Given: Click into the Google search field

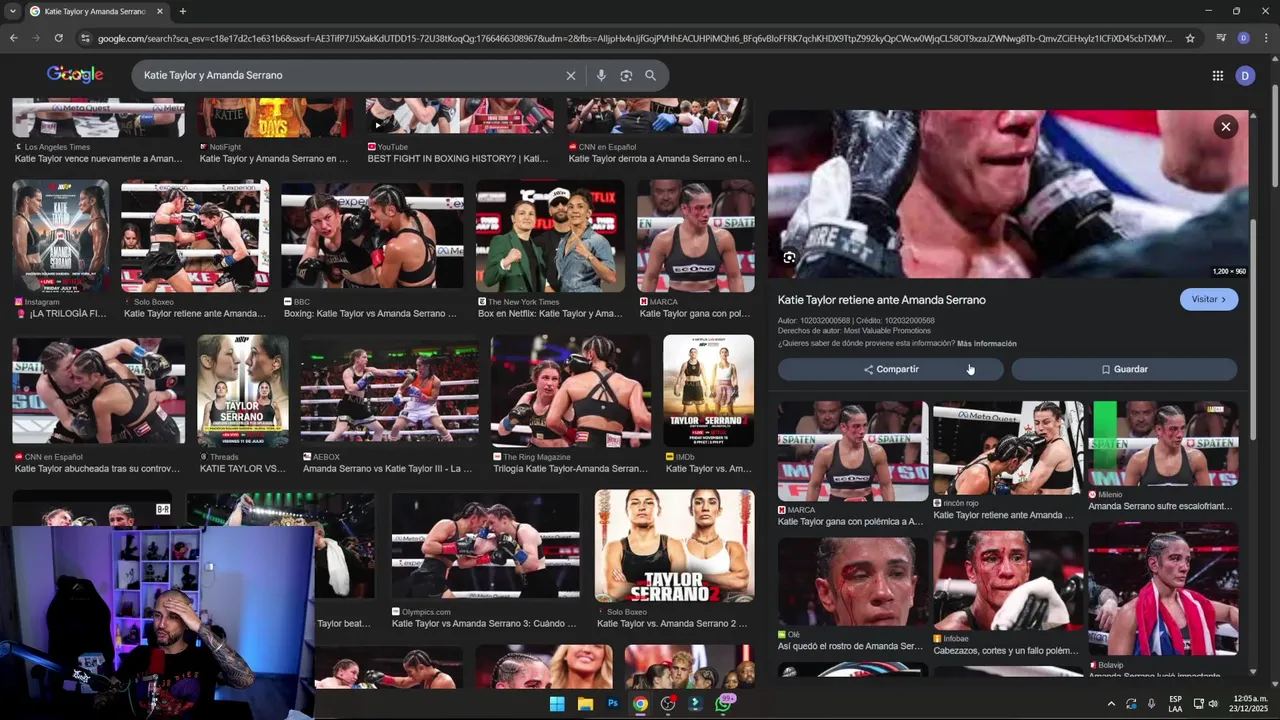Looking at the screenshot, I should coord(350,75).
